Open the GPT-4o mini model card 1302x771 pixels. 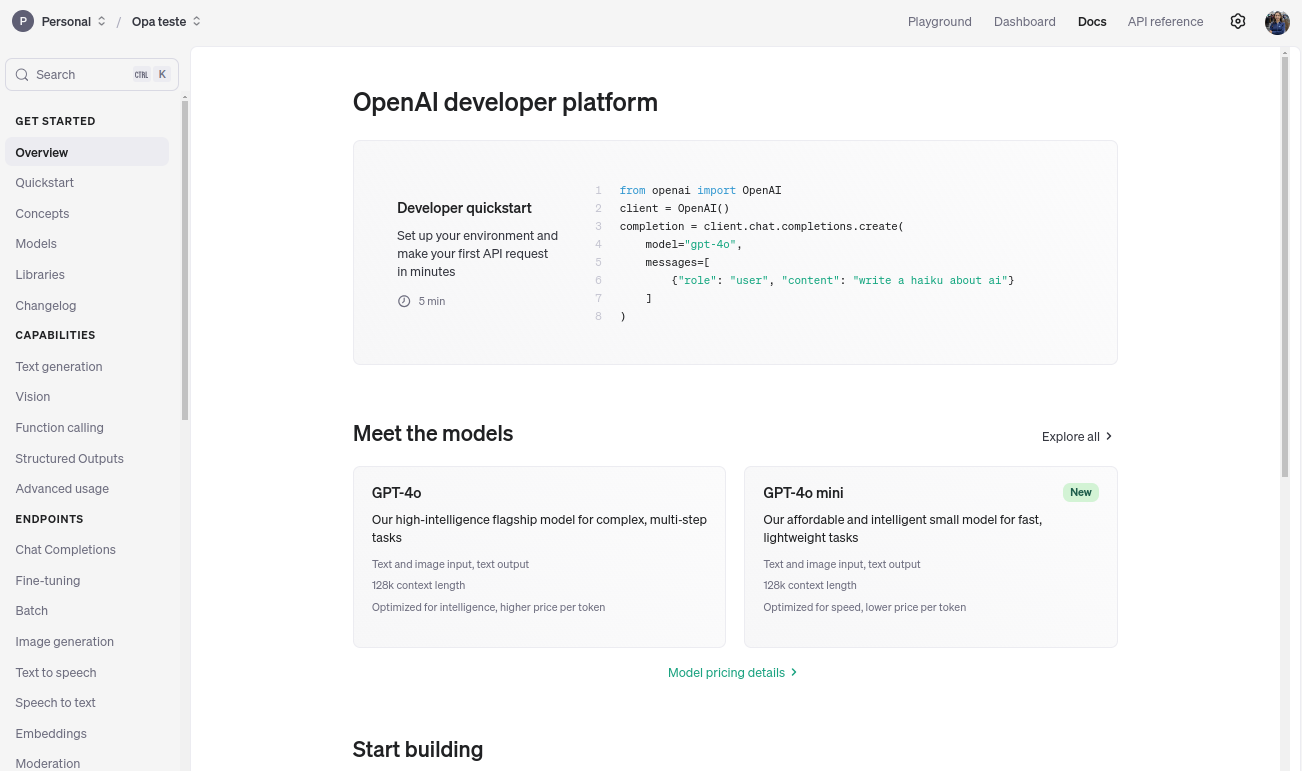931,557
